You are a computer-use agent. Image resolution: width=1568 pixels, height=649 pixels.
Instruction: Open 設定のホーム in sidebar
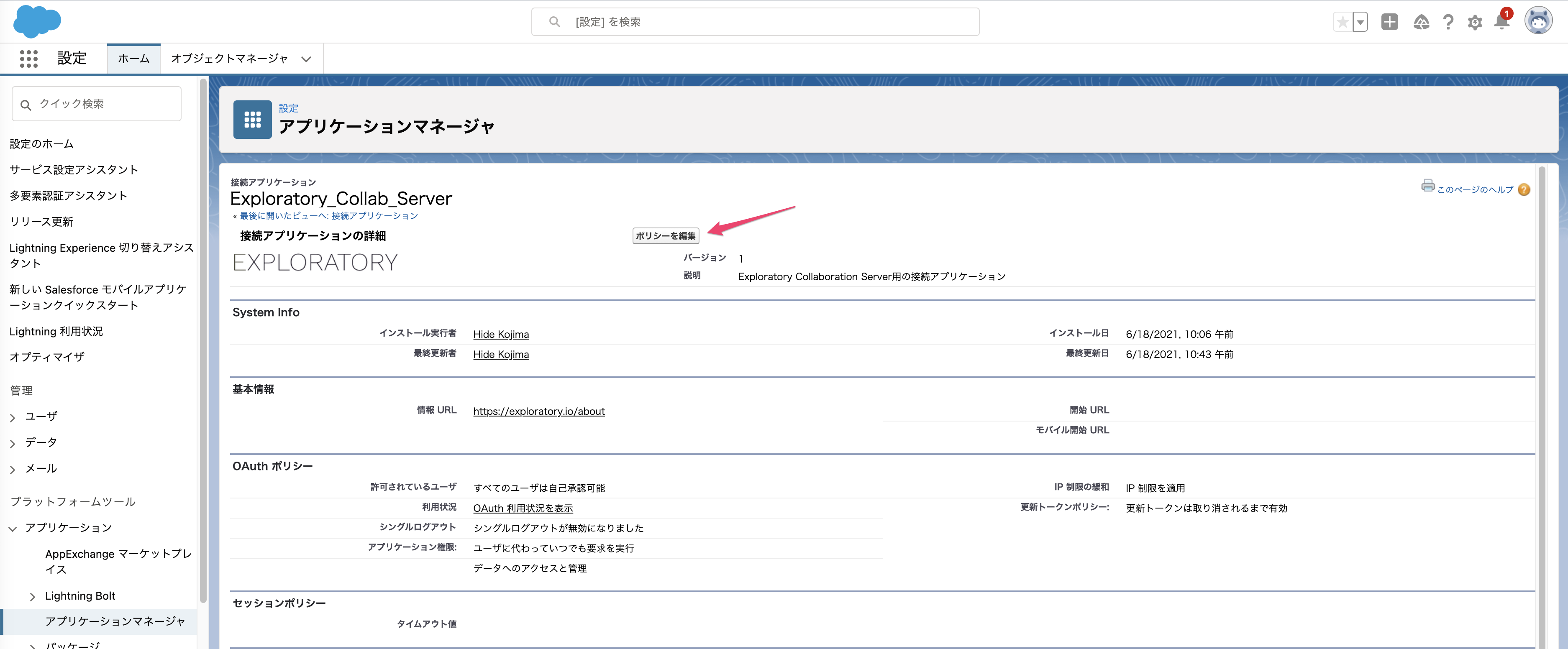point(41,143)
